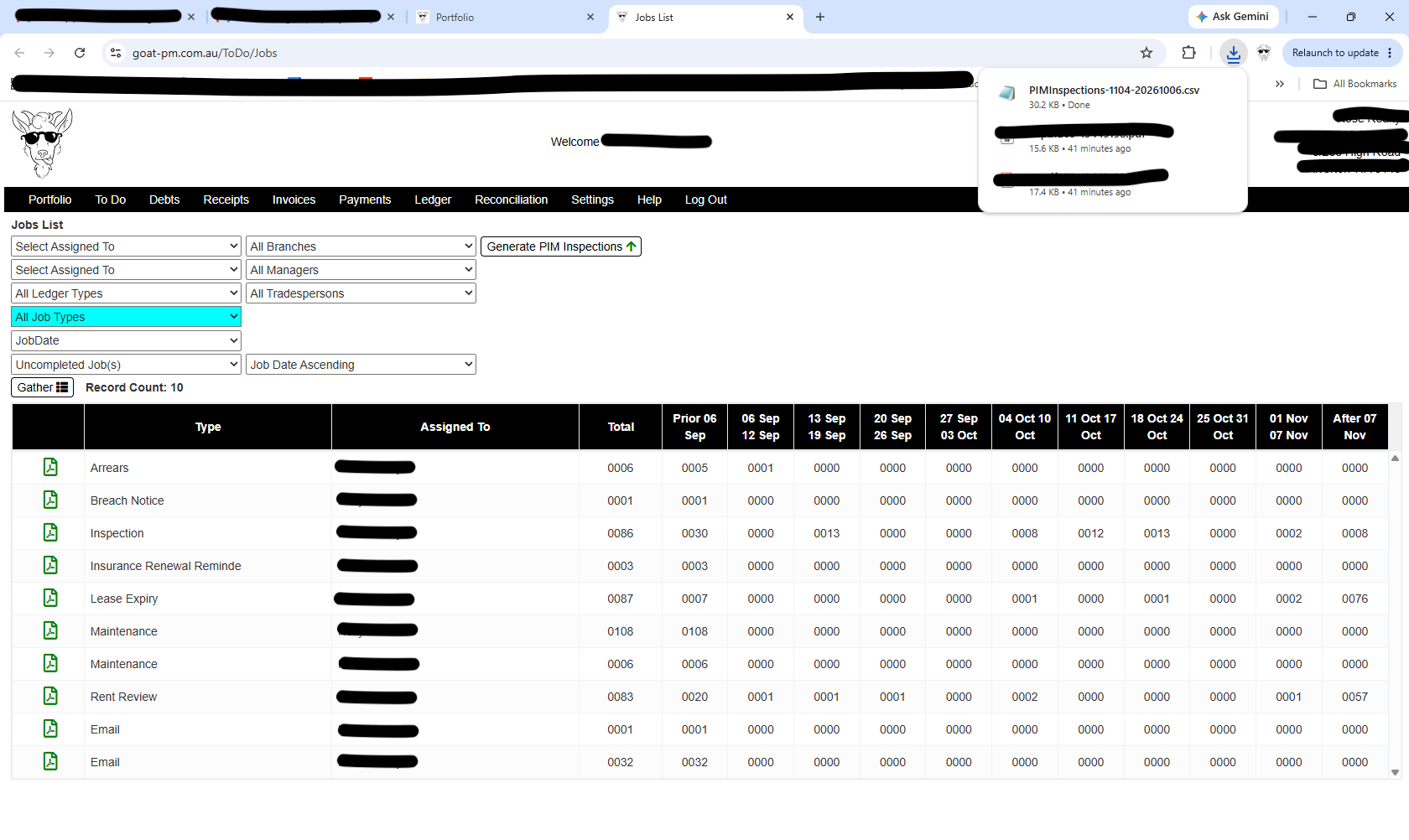Viewport: 1409px width, 840px height.
Task: Open JobDate dropdown
Action: (126, 340)
